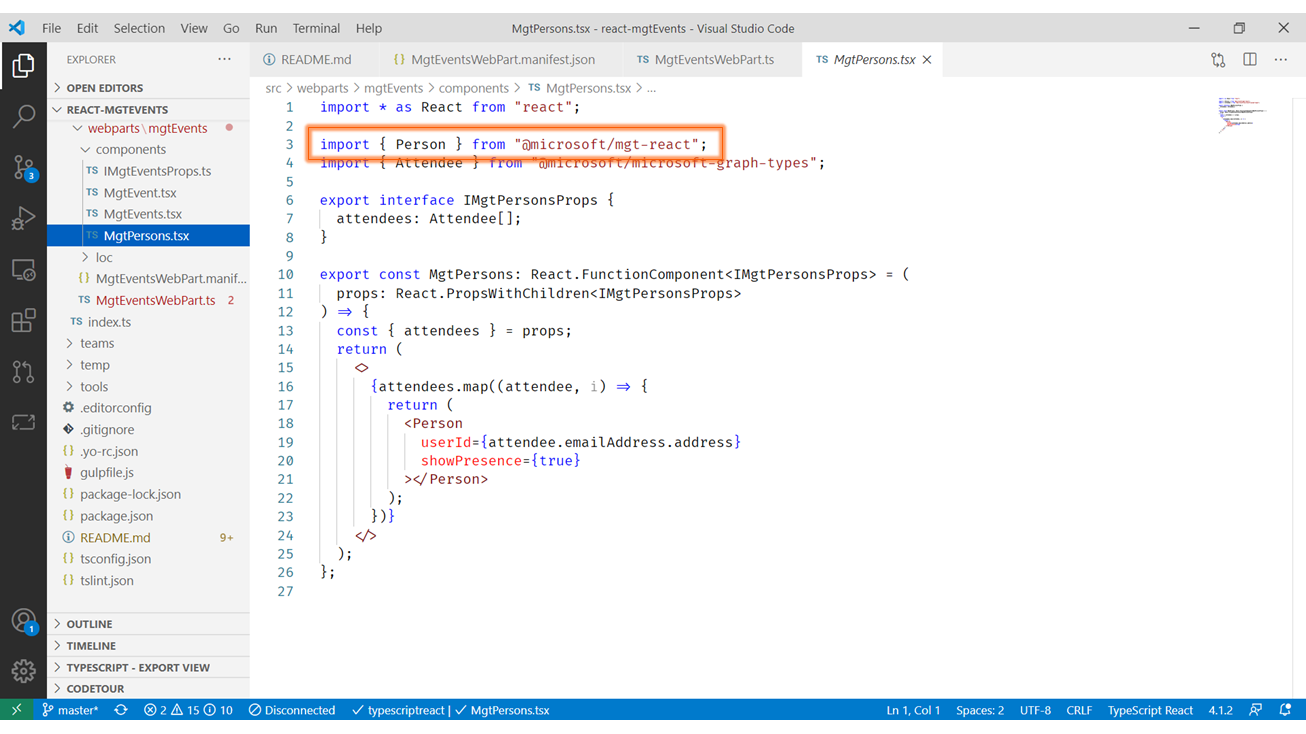
Task: Change the CRLF end of line setting
Action: (x=1078, y=710)
